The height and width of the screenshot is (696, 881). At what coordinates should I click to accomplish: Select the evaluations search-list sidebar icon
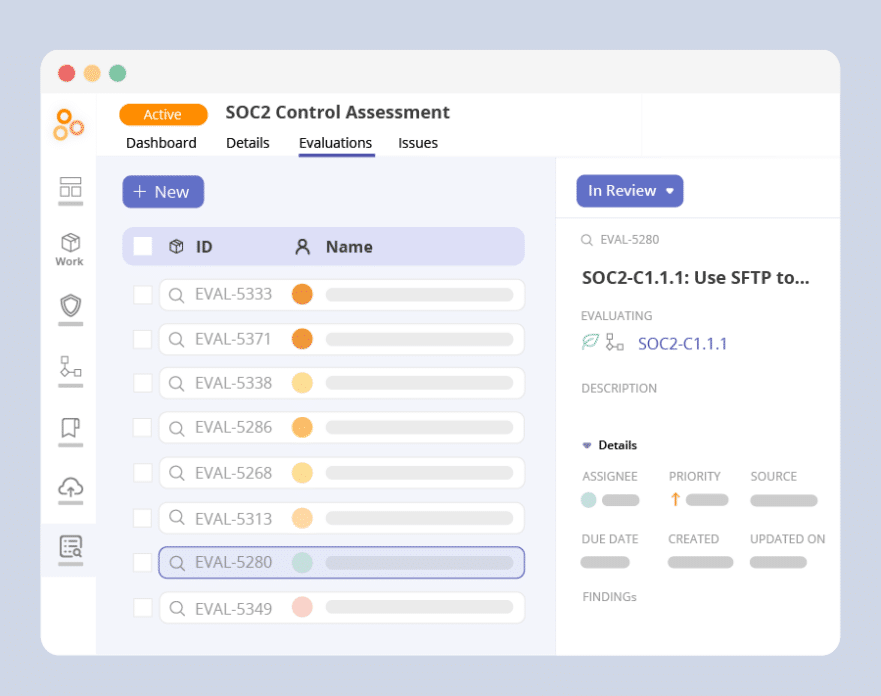(70, 547)
